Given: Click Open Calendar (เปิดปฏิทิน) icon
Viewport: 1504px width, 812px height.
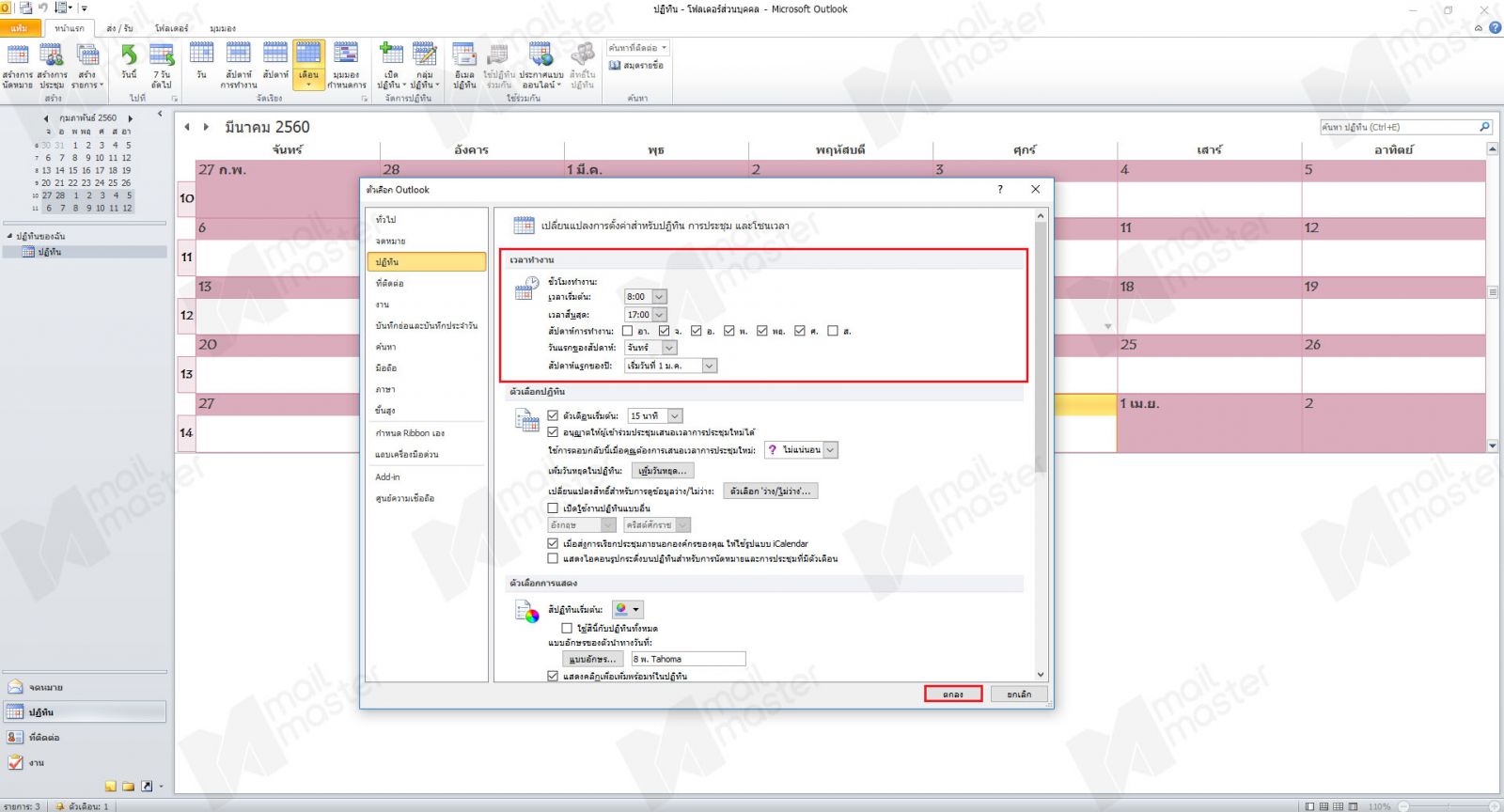Looking at the screenshot, I should click(x=391, y=65).
